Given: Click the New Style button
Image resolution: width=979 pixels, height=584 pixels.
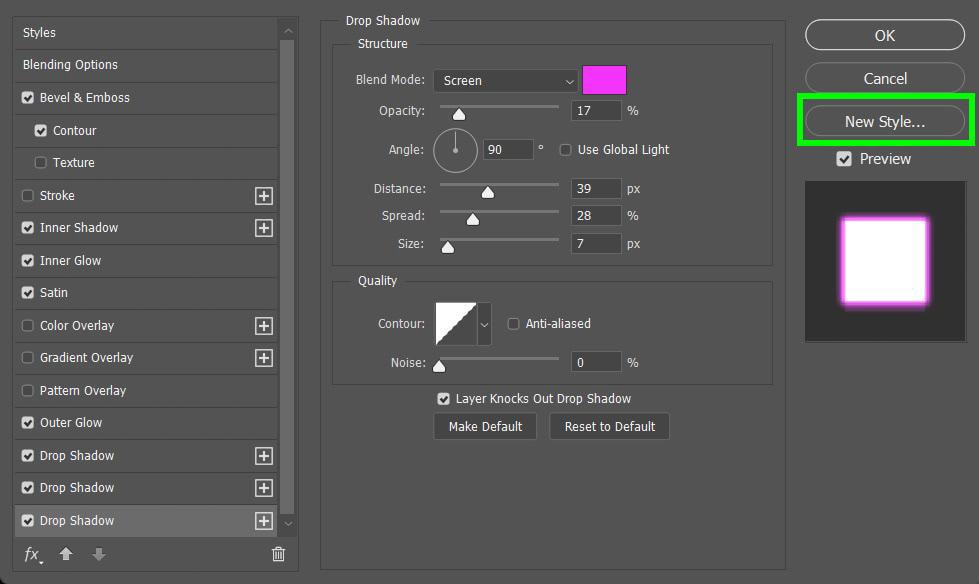Looking at the screenshot, I should coord(885,122).
